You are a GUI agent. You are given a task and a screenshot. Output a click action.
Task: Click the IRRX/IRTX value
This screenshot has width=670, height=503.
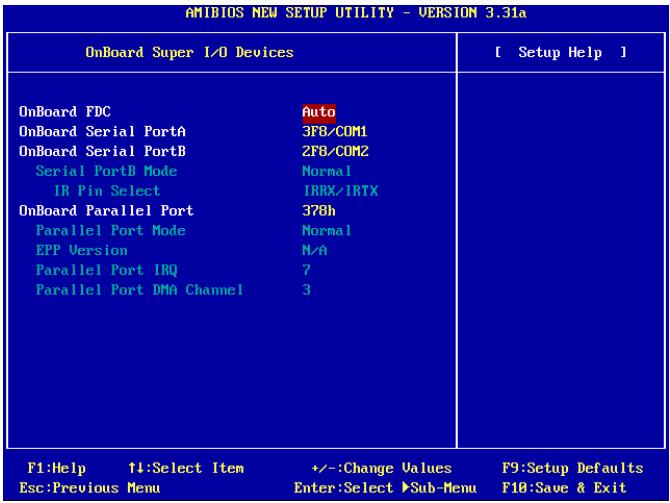[x=341, y=191]
